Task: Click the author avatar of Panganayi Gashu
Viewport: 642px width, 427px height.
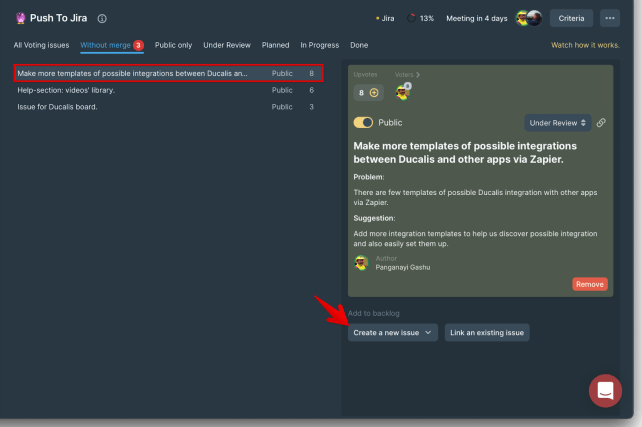Action: point(361,263)
